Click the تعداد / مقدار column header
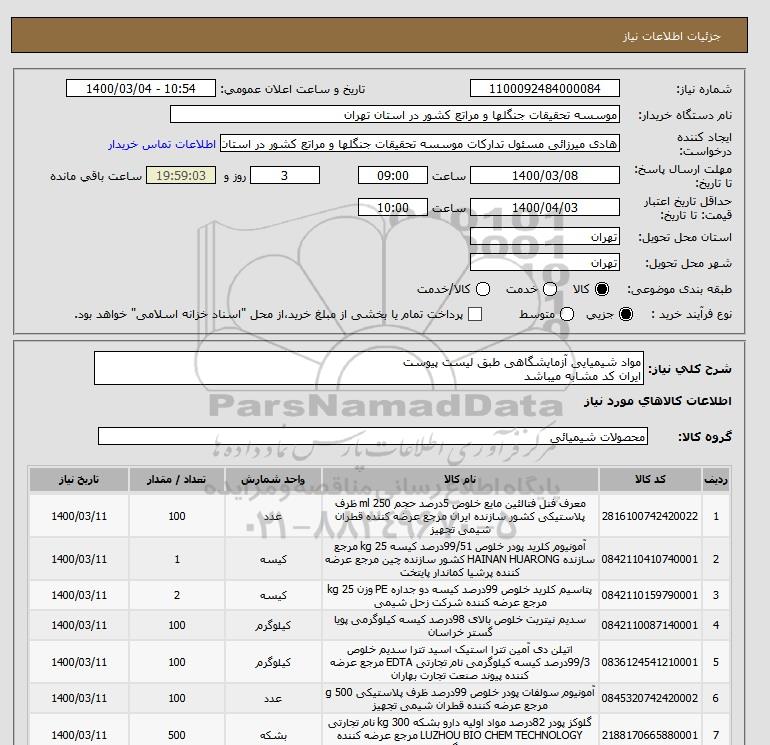 tap(177, 479)
